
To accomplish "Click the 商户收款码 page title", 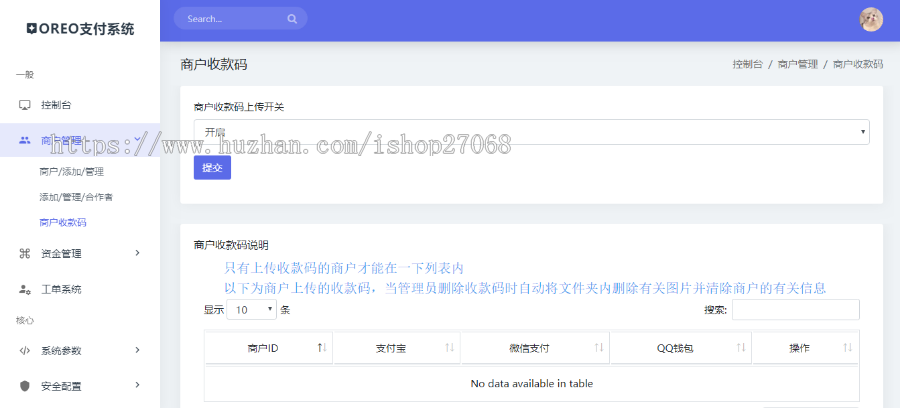I will point(214,64).
